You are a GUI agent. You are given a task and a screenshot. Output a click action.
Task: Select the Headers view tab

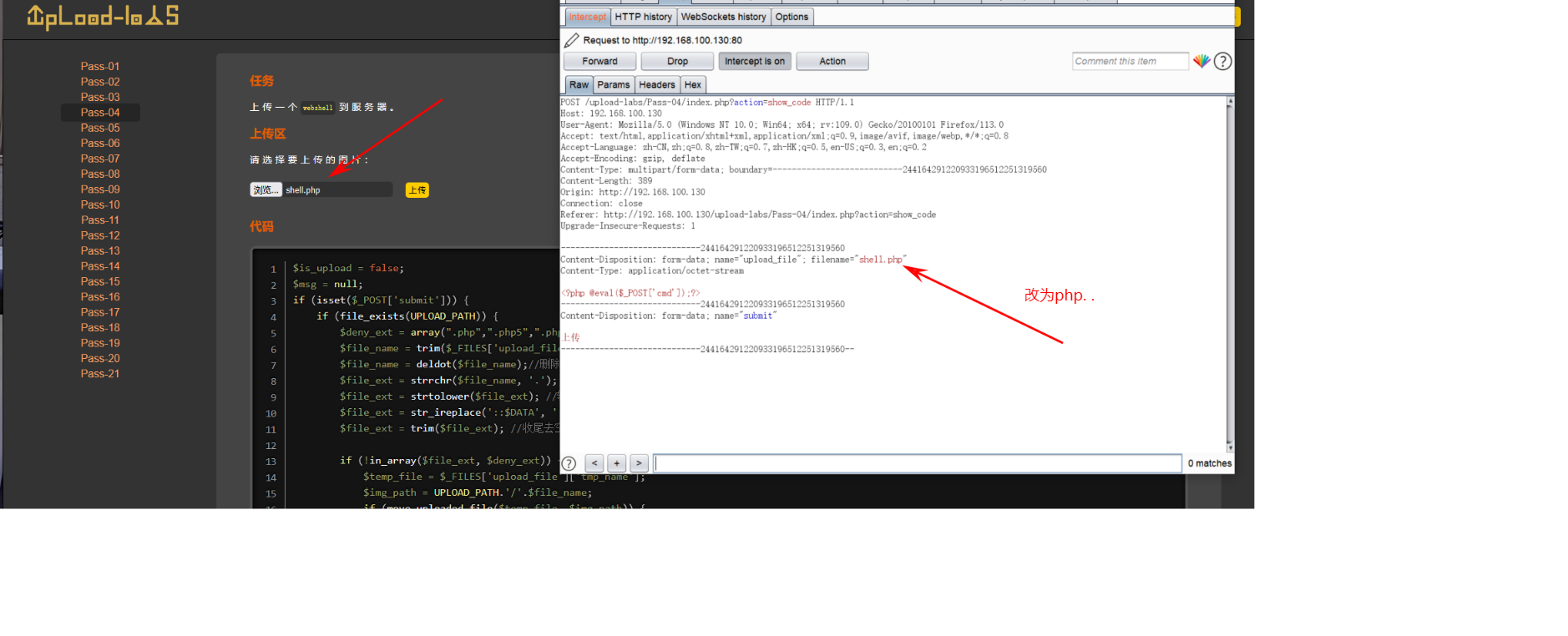pyautogui.click(x=657, y=85)
